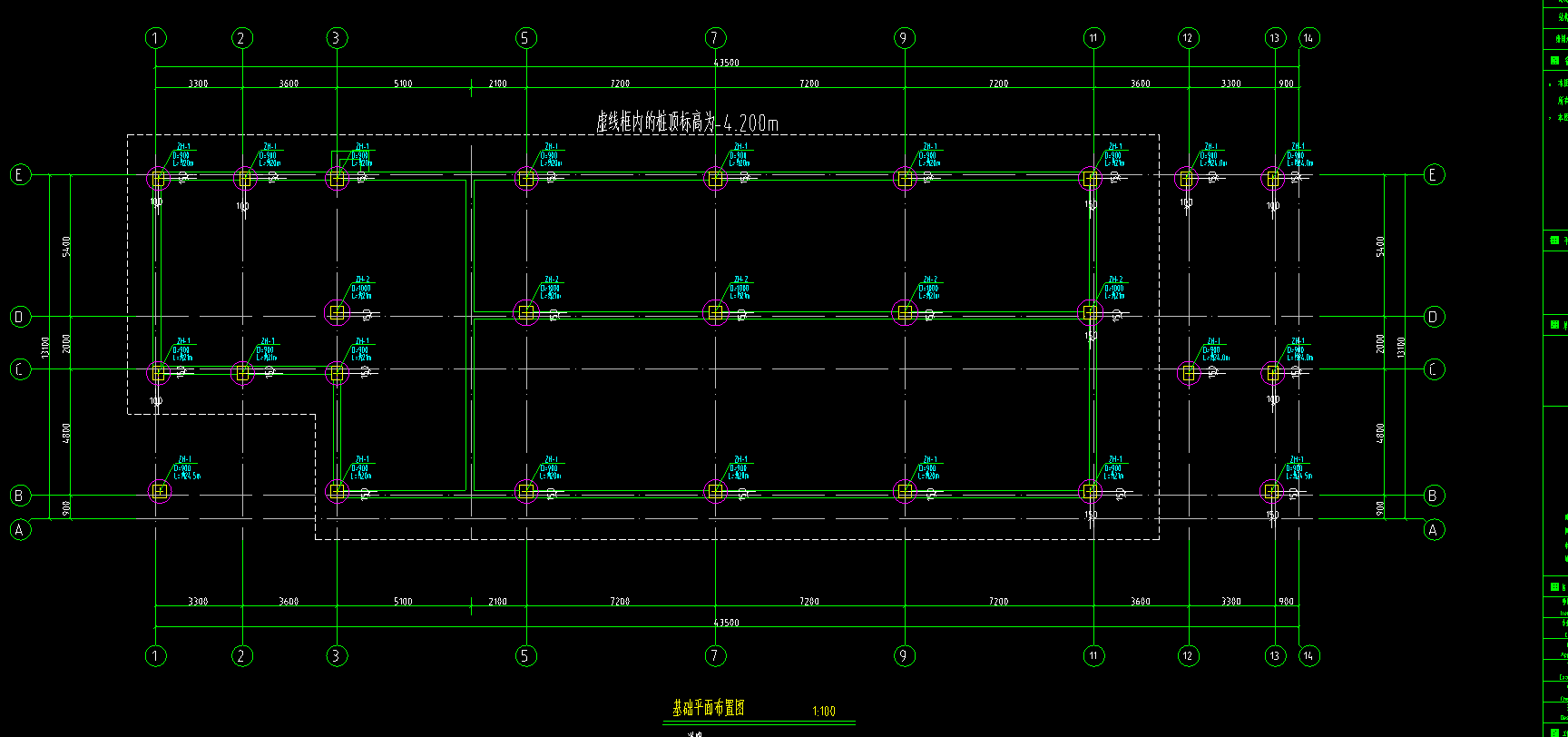Click top dimension 7200 between axes 9 and 11
1568x737 pixels.
(x=998, y=84)
